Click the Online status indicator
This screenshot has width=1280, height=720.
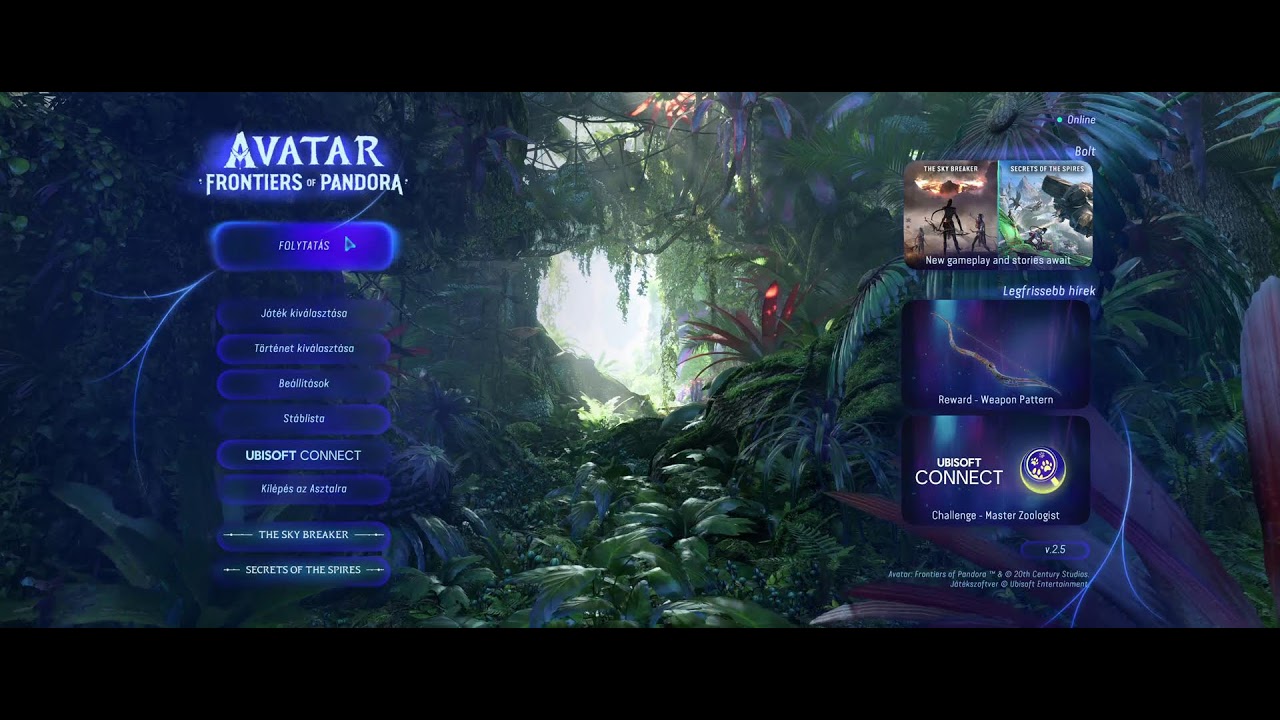(x=1076, y=120)
